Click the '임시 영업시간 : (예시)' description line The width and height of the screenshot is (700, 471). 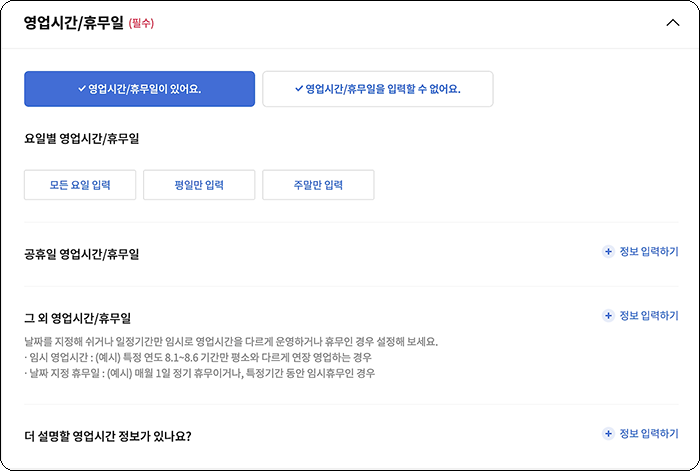[198, 357]
